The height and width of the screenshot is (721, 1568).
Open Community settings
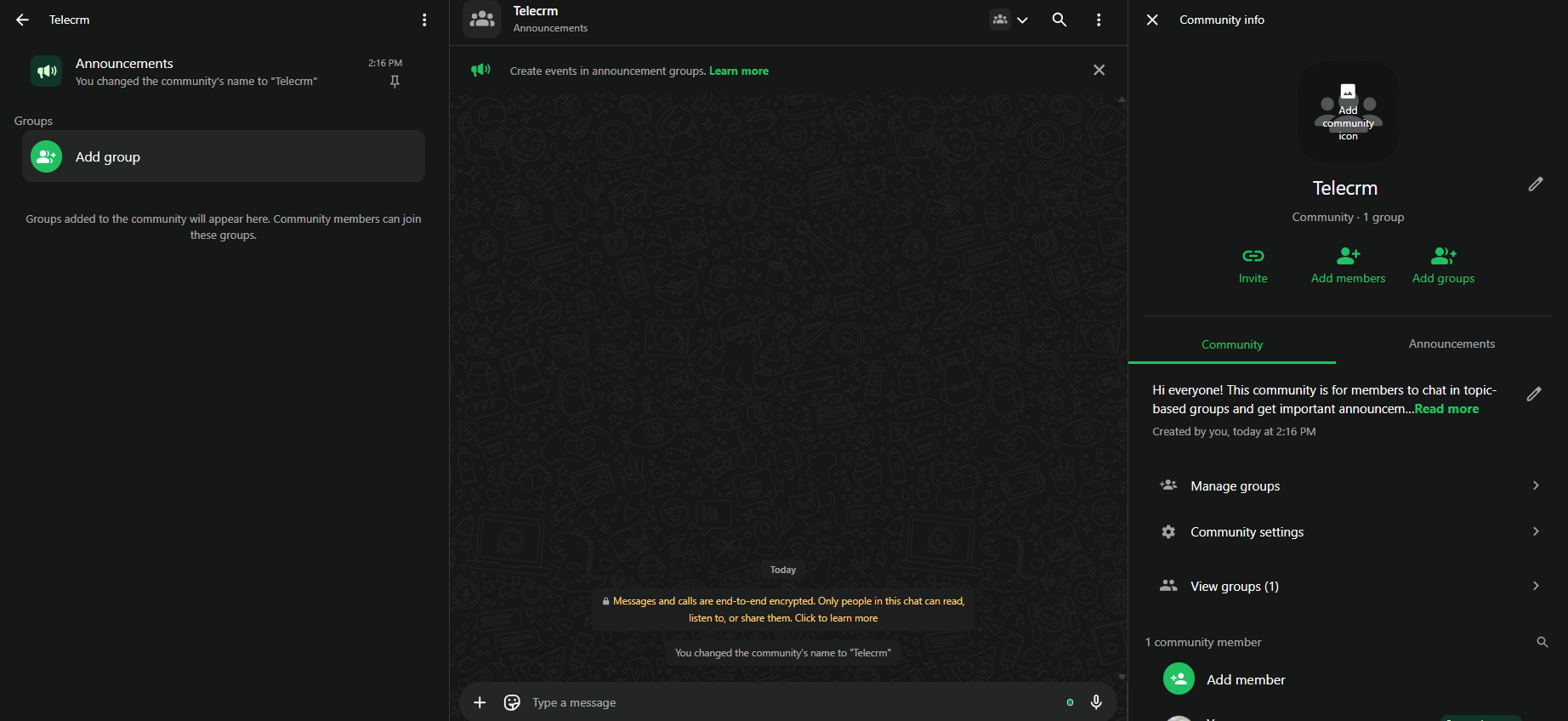1349,531
